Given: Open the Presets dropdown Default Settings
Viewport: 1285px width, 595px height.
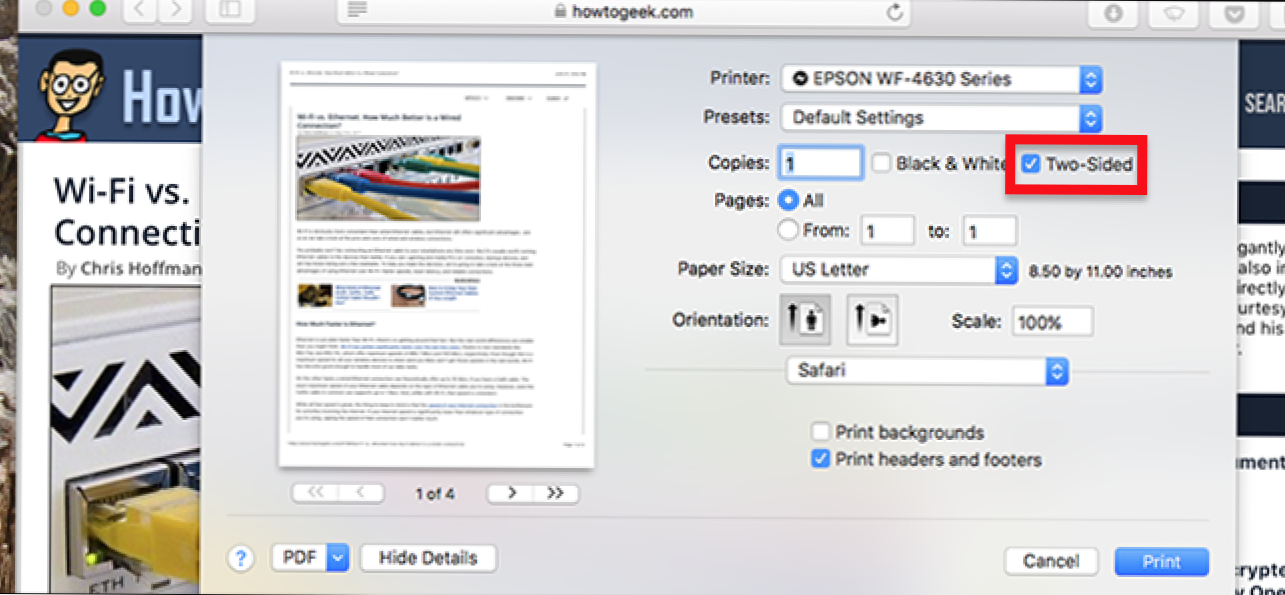Looking at the screenshot, I should point(941,118).
